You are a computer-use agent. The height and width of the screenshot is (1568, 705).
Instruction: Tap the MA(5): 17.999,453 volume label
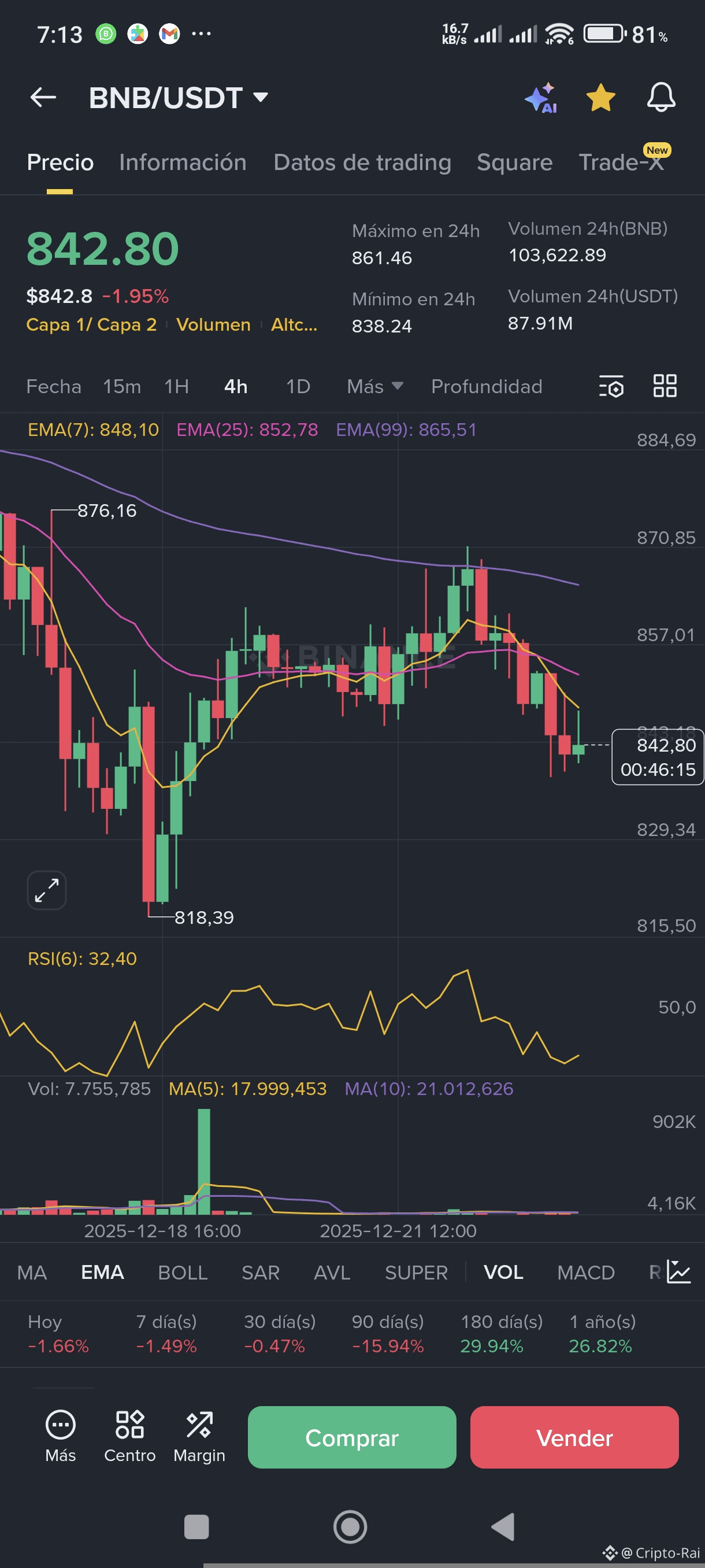247,1088
